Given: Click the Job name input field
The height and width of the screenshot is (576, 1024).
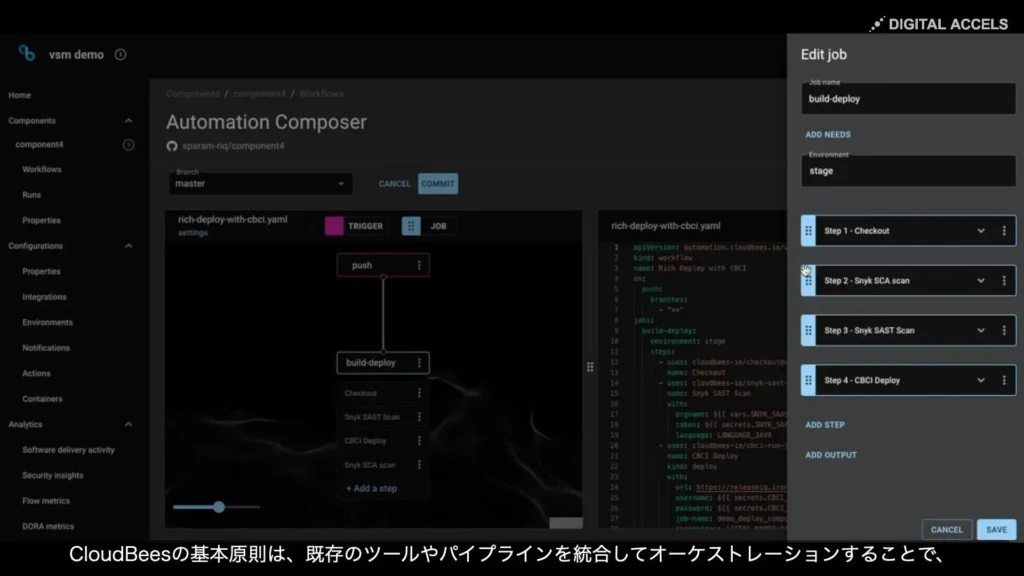Looking at the screenshot, I should coord(908,98).
